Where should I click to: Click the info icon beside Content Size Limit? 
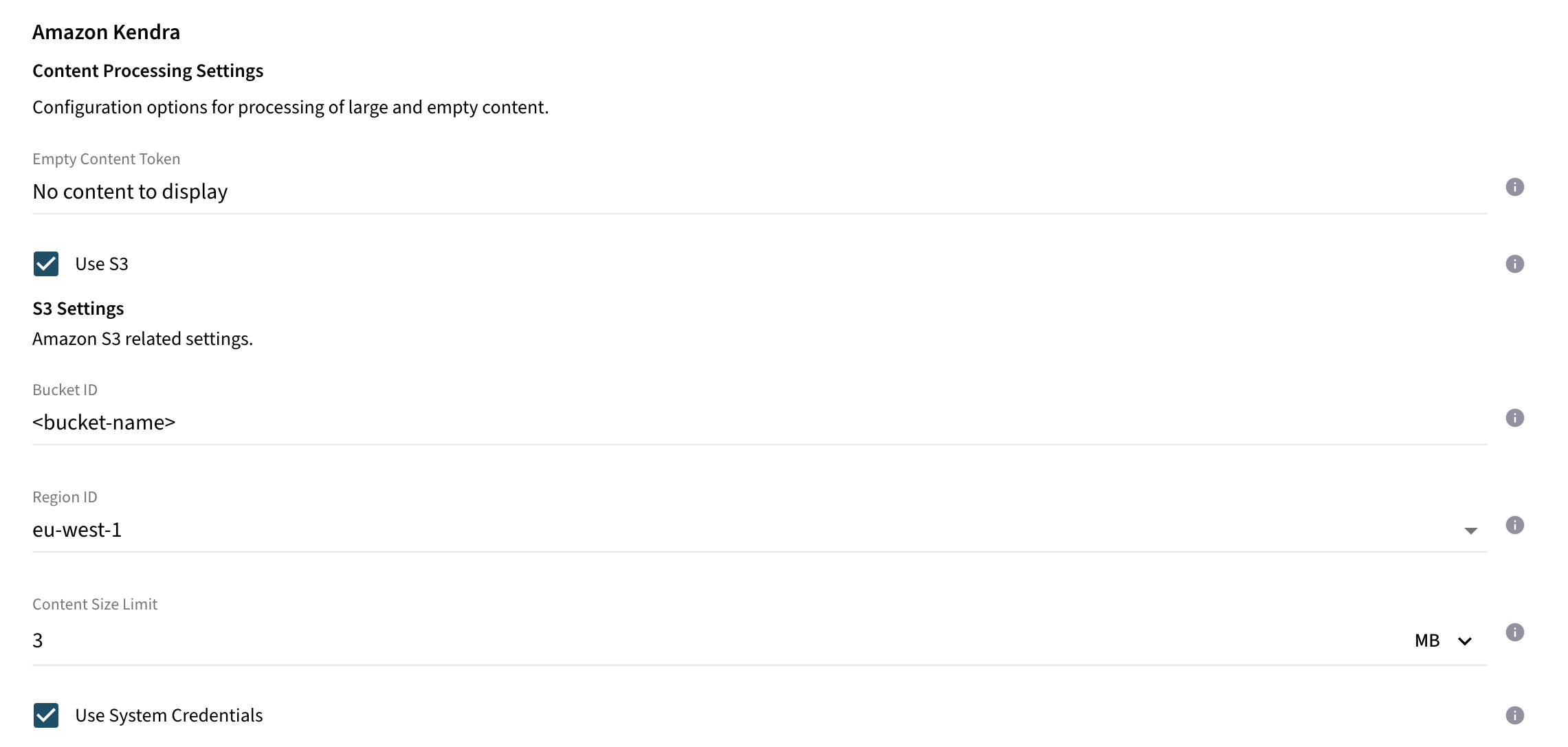pyautogui.click(x=1515, y=633)
